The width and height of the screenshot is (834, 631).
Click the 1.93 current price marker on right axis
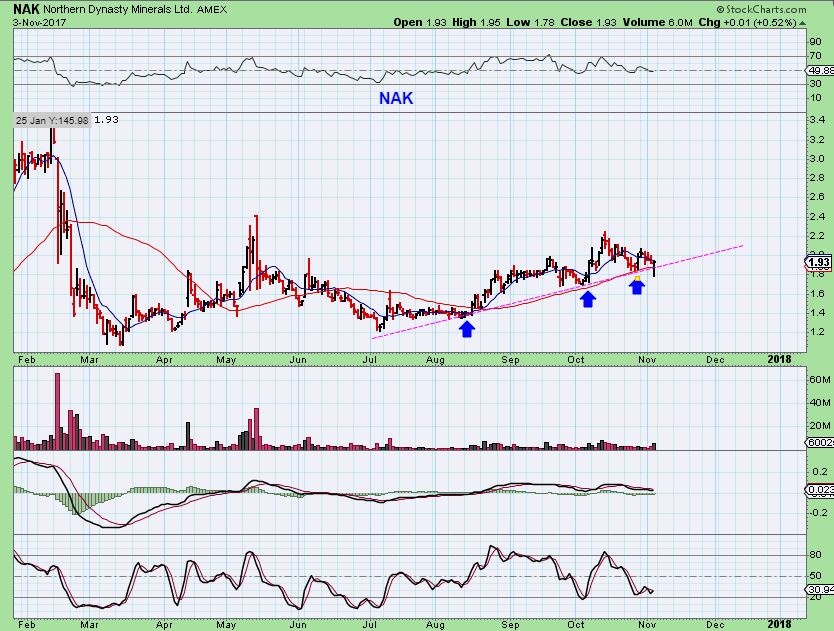coord(816,263)
